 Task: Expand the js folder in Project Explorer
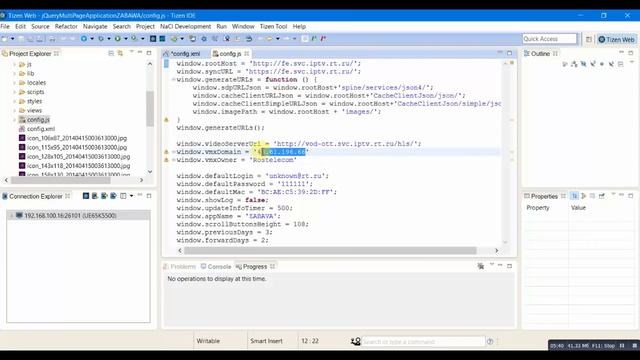(15, 64)
